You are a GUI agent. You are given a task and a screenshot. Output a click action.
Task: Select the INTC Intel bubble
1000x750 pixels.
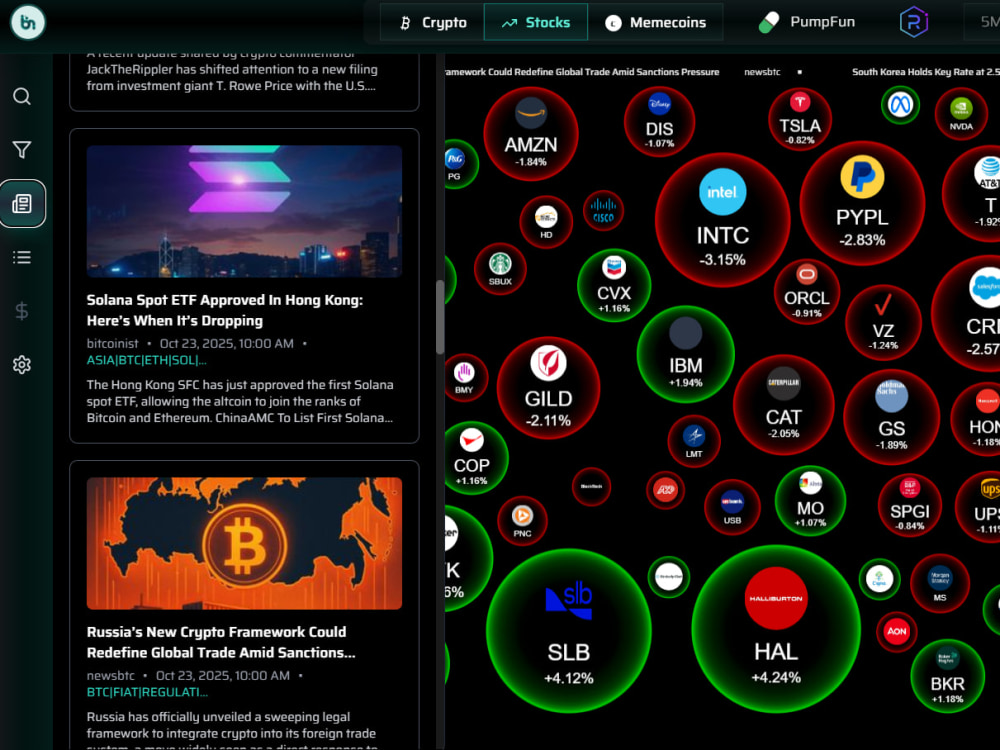[x=723, y=219]
